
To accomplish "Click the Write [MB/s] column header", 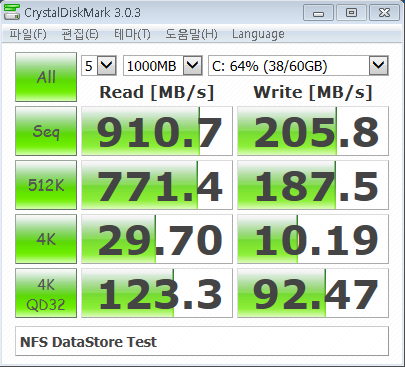I will (313, 92).
